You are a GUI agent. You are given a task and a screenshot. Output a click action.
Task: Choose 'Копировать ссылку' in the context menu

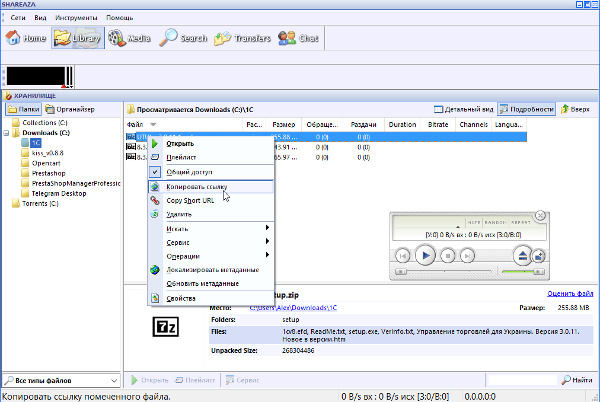click(196, 186)
